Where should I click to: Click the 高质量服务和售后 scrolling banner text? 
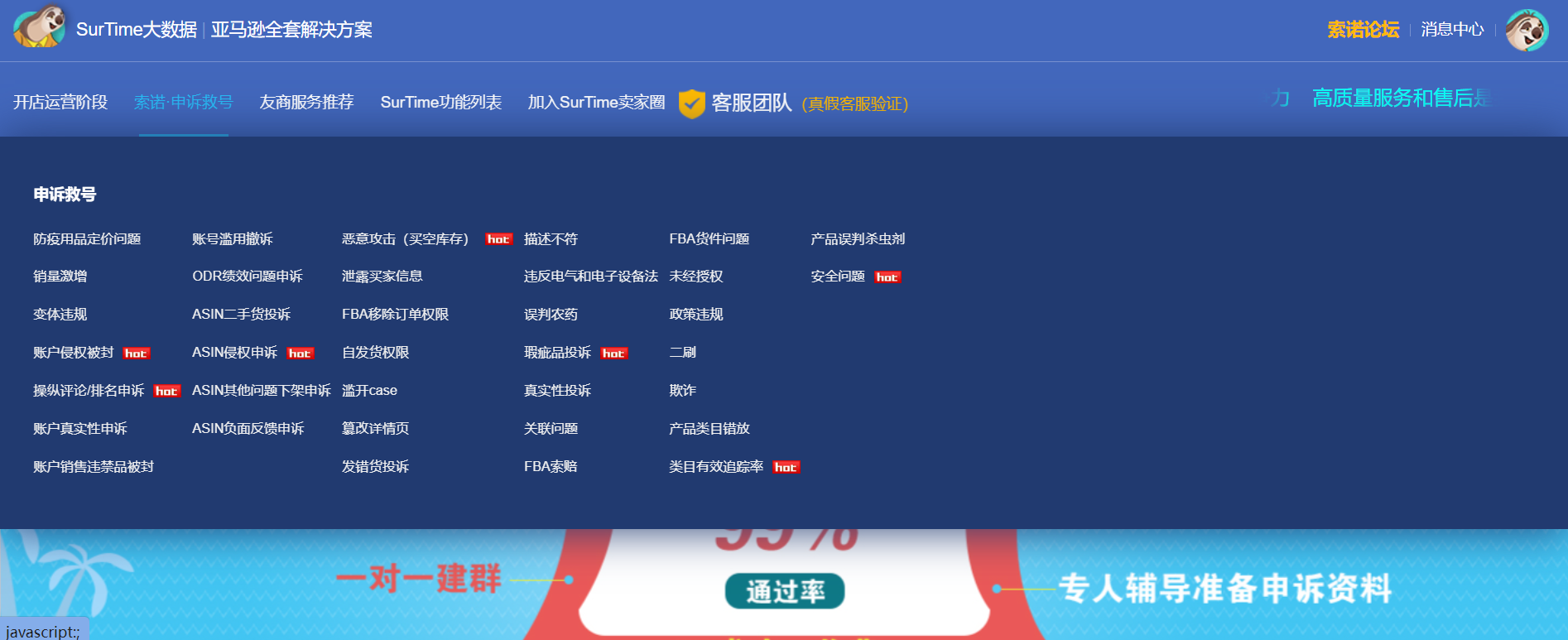point(1401,99)
